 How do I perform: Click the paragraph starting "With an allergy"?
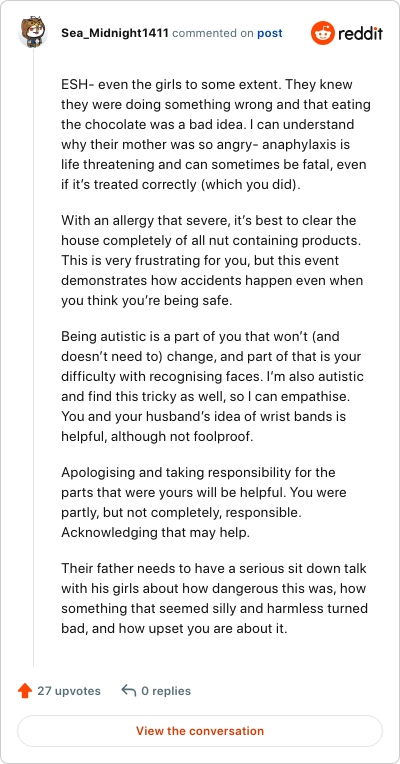(x=213, y=261)
